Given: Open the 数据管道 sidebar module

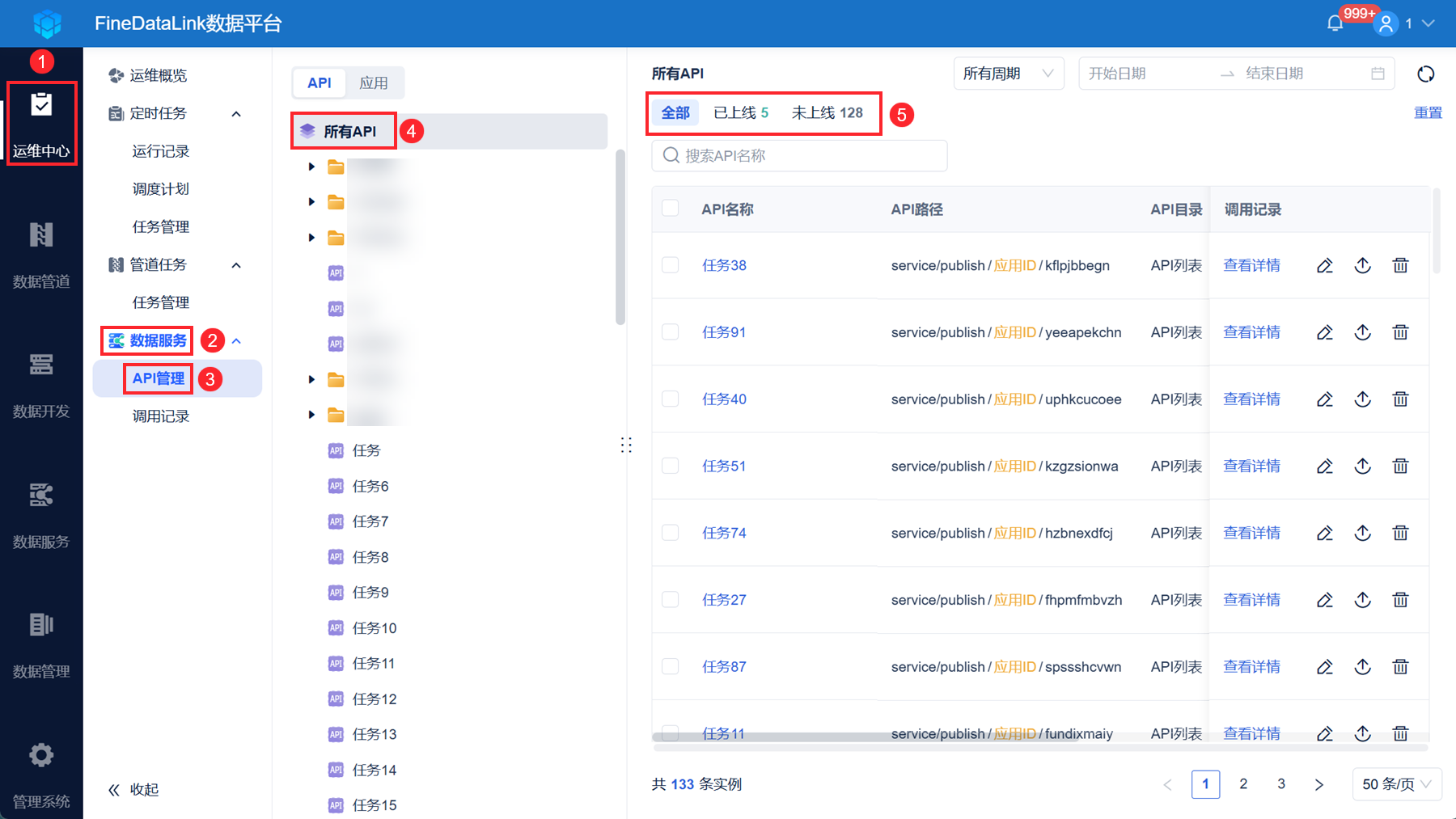Looking at the screenshot, I should point(41,255).
